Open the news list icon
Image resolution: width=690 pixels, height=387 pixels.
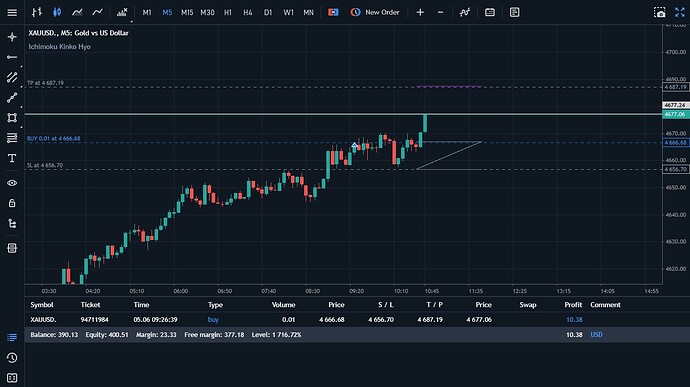514,12
